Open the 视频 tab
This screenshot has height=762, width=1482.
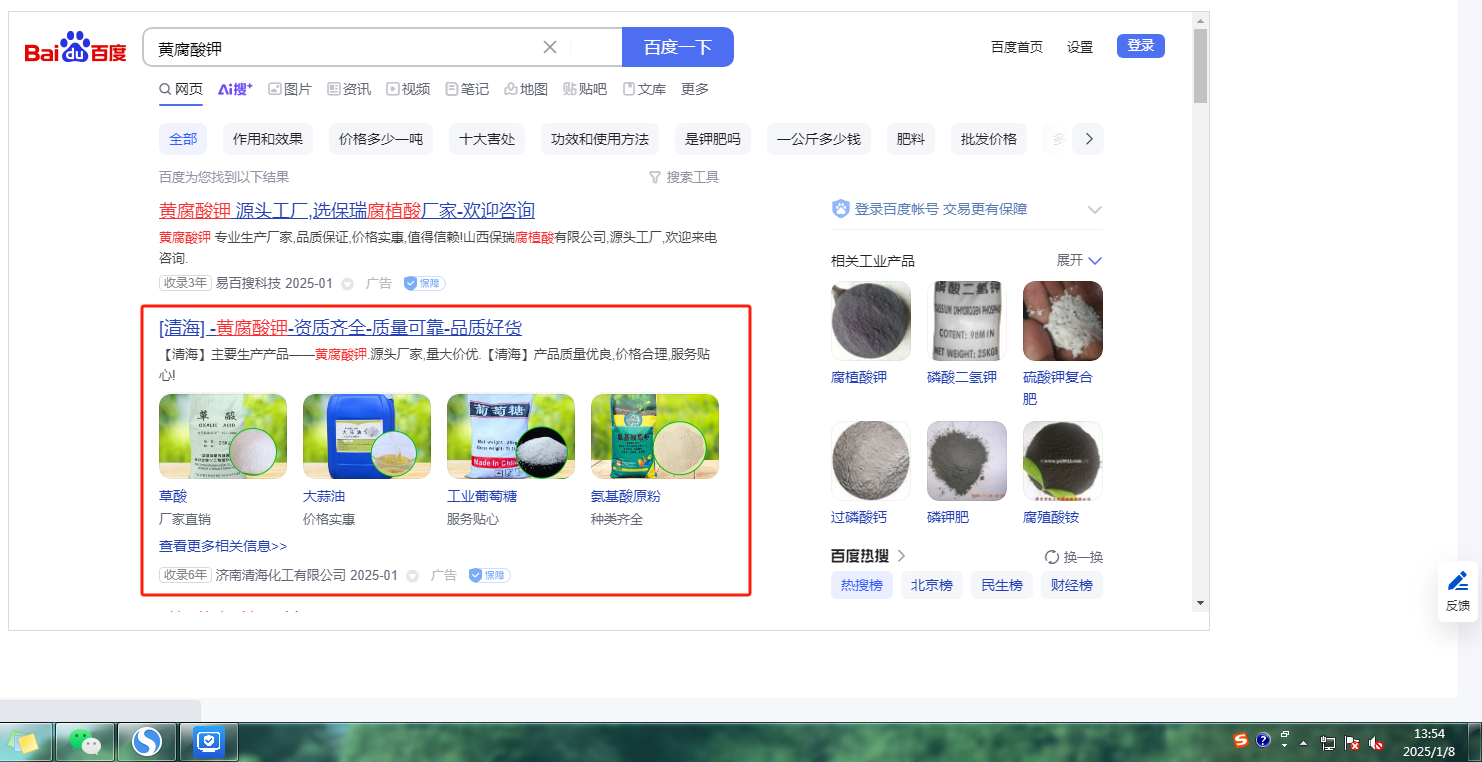408,89
